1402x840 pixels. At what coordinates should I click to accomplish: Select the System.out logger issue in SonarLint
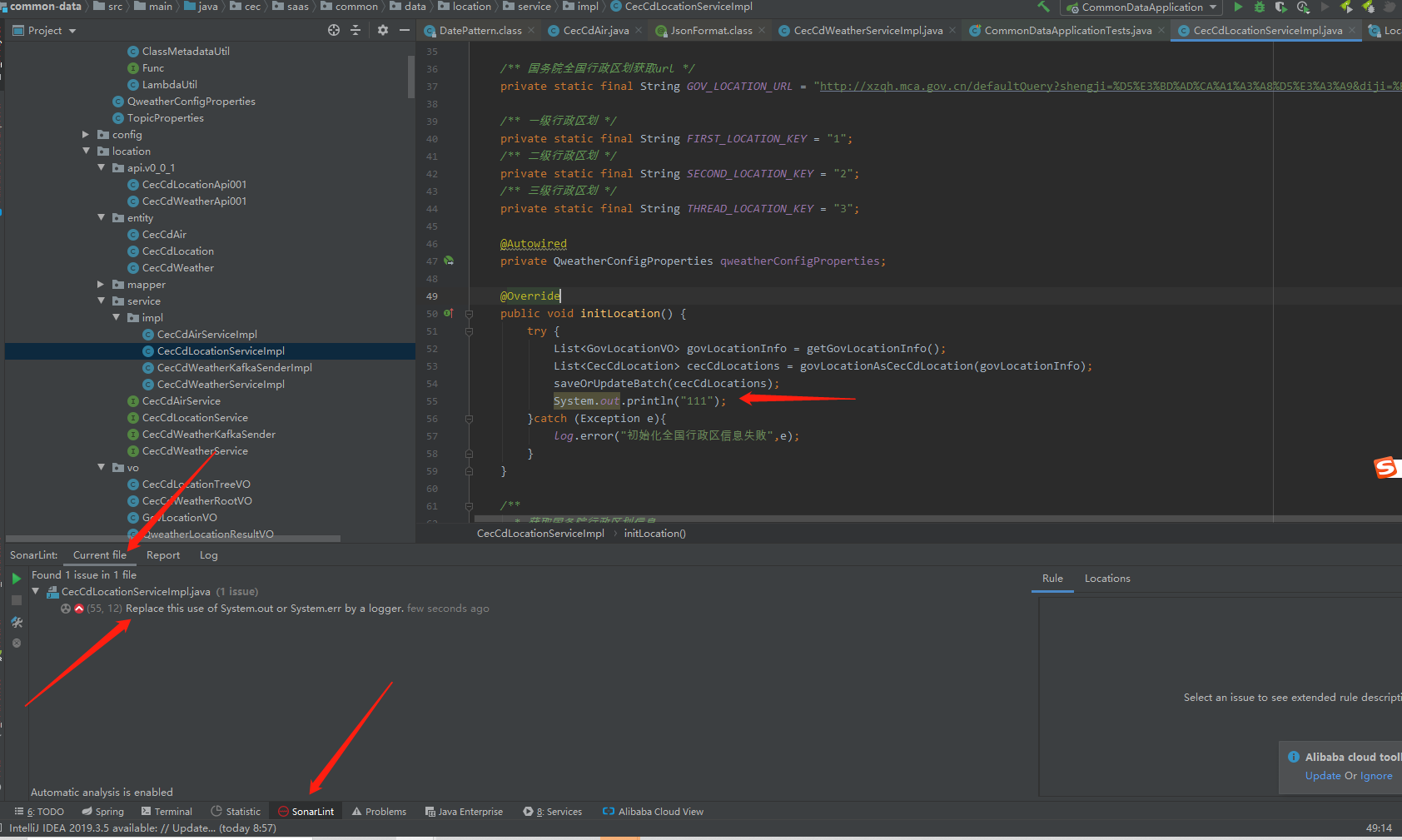(276, 608)
